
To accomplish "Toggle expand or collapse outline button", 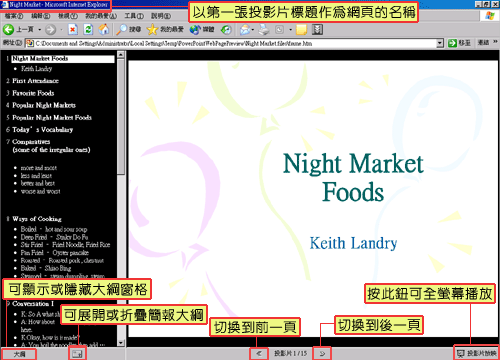I will click(x=77, y=354).
